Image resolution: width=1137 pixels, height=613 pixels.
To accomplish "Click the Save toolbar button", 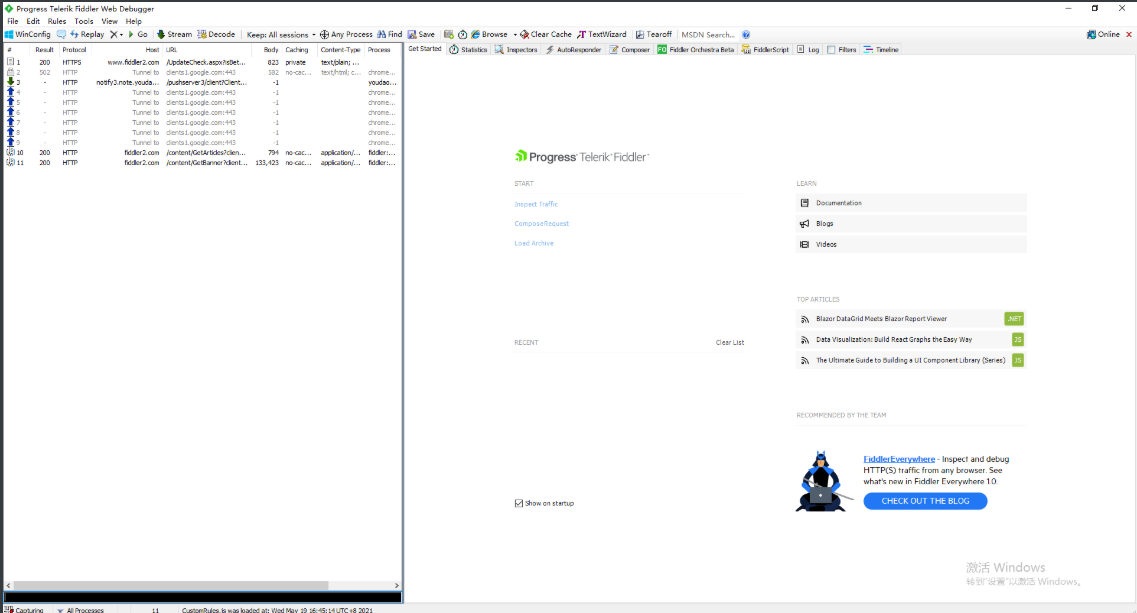I will 421,34.
